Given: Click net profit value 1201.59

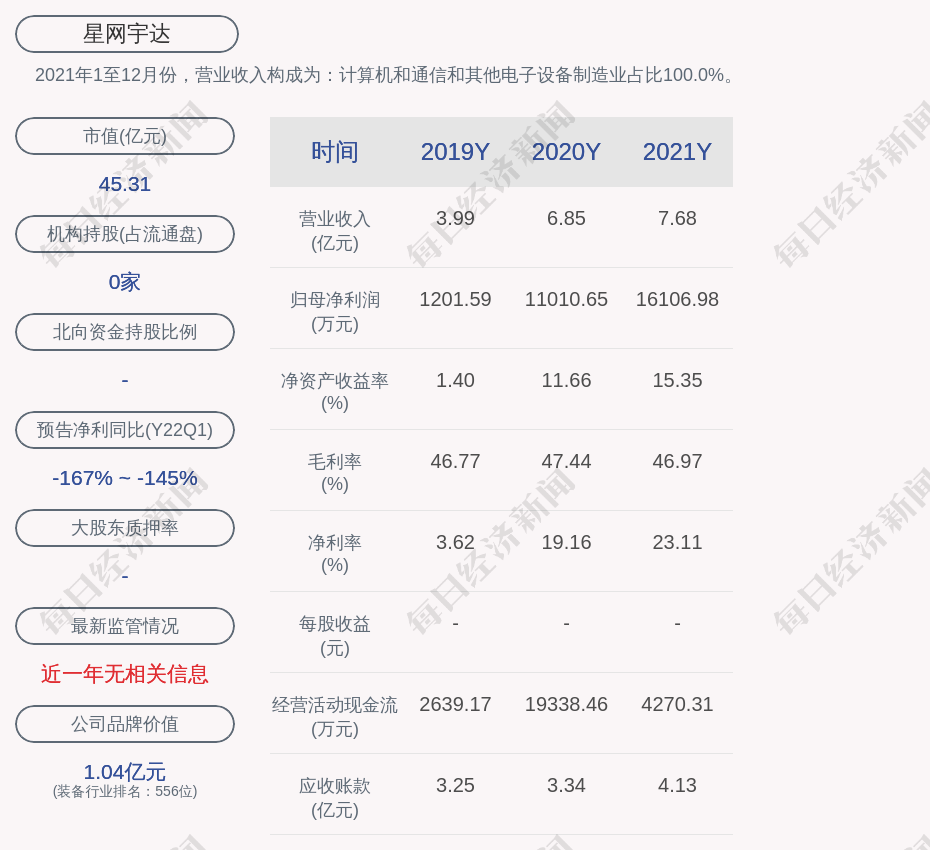Looking at the screenshot, I should [455, 299].
